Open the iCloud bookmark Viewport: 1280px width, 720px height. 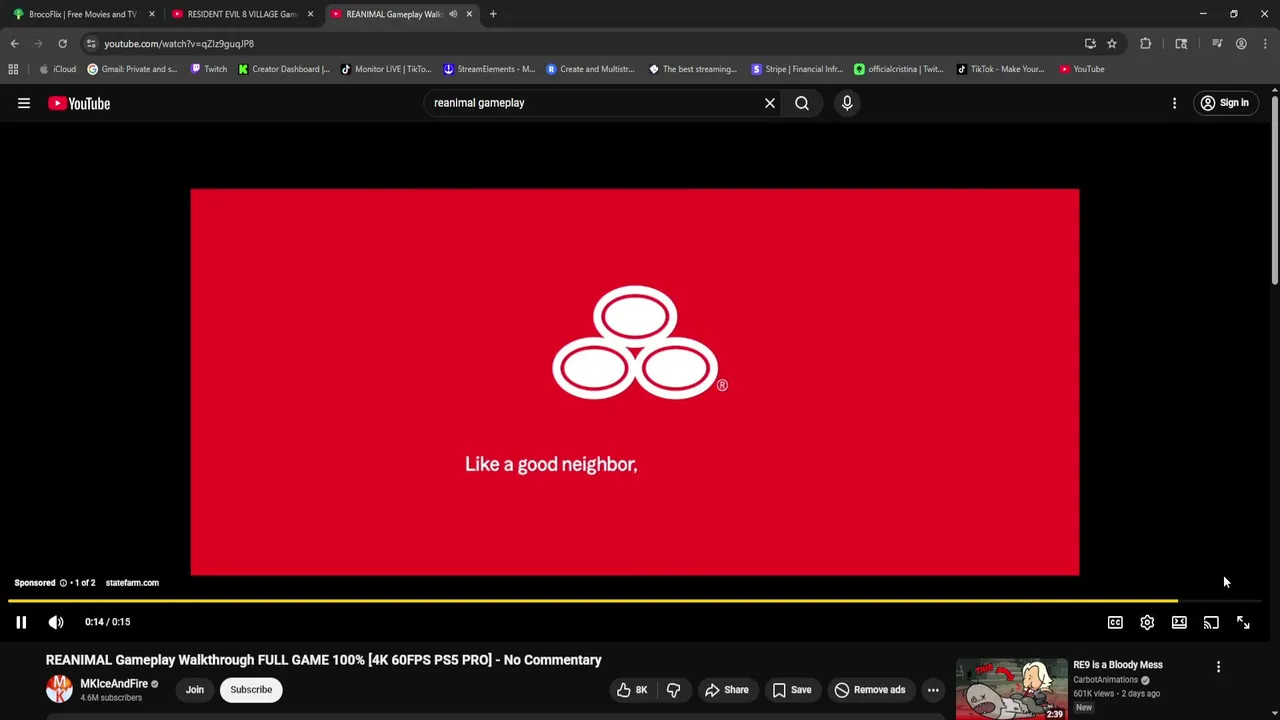pos(57,69)
